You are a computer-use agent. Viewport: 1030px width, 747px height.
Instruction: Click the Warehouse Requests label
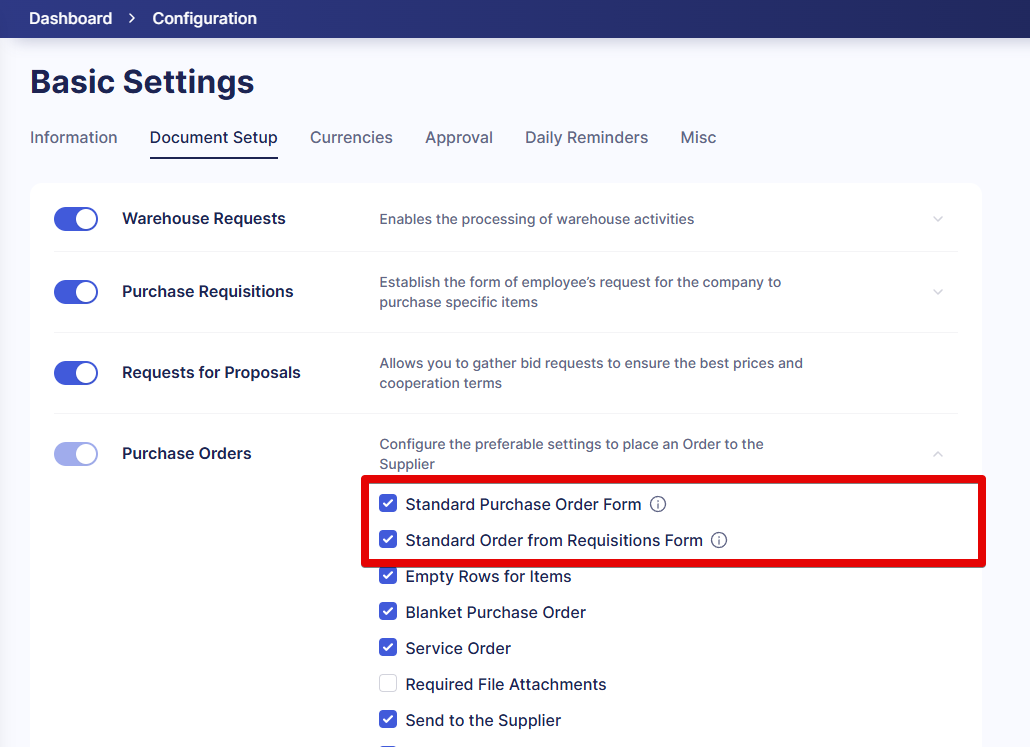pos(204,219)
